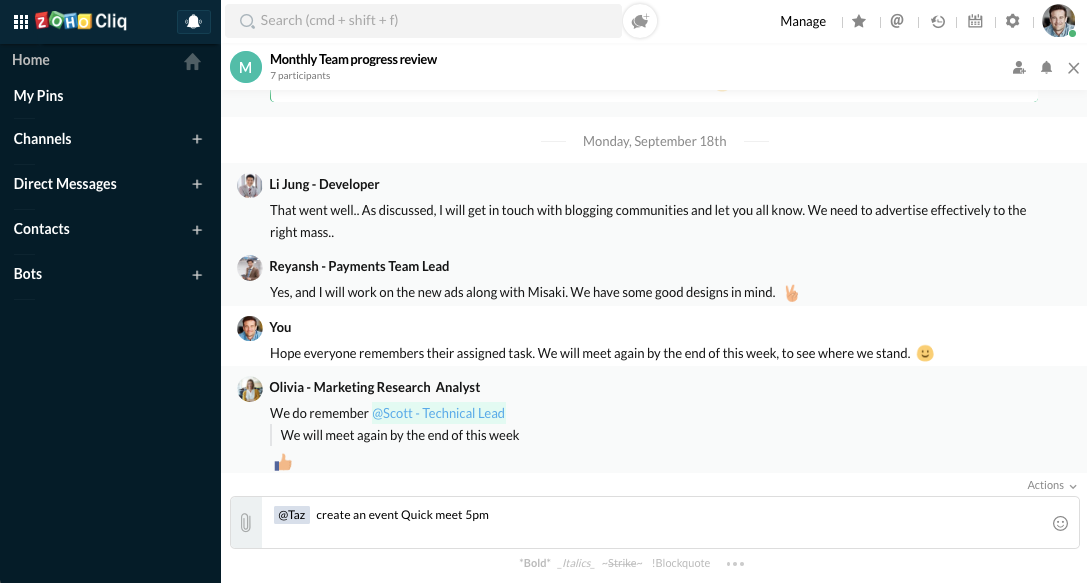Click the add participant icon

pos(1019,68)
